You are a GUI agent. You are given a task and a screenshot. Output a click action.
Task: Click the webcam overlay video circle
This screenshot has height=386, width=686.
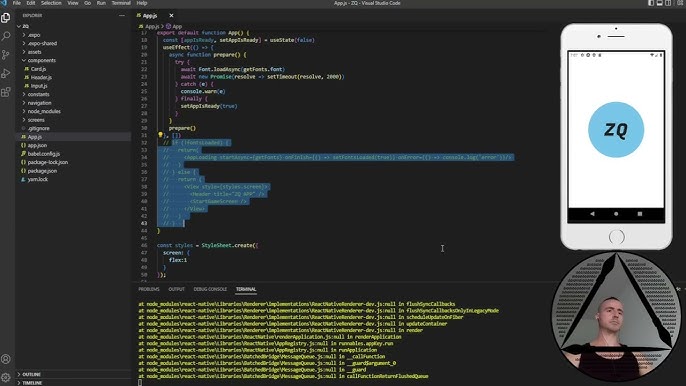point(616,318)
